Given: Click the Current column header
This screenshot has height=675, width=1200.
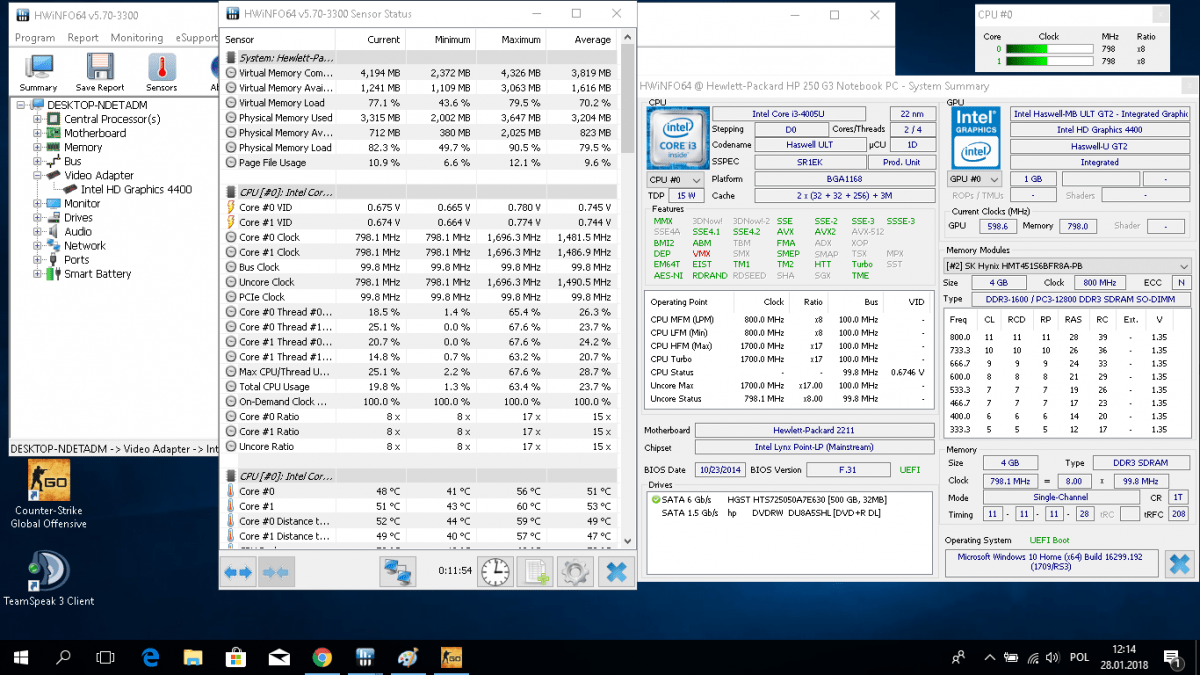Looking at the screenshot, I should (370, 39).
